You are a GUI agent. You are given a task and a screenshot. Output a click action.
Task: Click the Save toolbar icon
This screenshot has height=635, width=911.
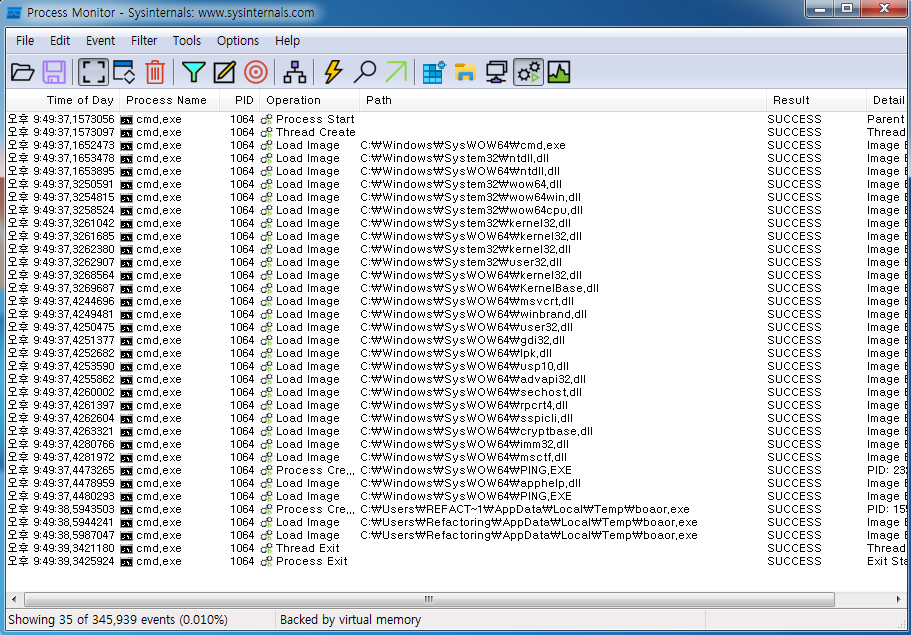tap(53, 72)
